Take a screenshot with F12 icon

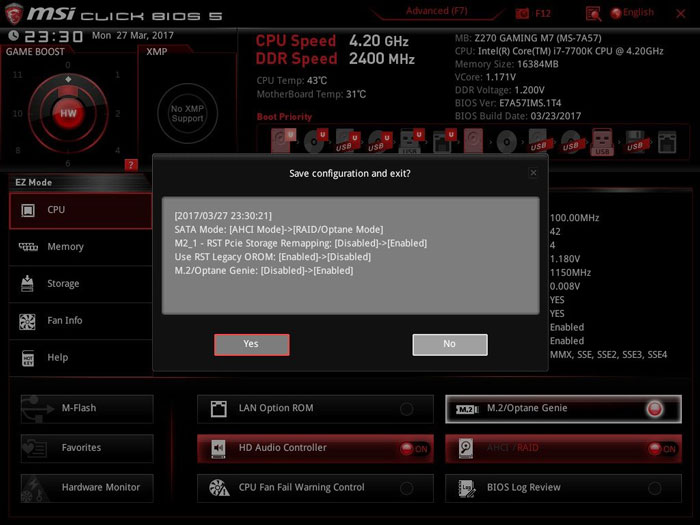click(534, 13)
